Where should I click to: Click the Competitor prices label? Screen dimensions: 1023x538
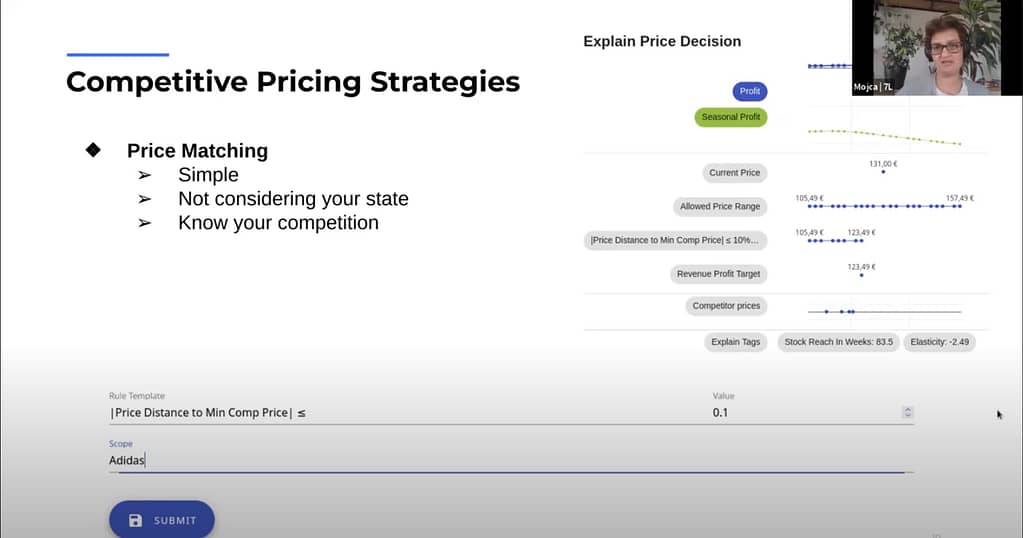726,306
